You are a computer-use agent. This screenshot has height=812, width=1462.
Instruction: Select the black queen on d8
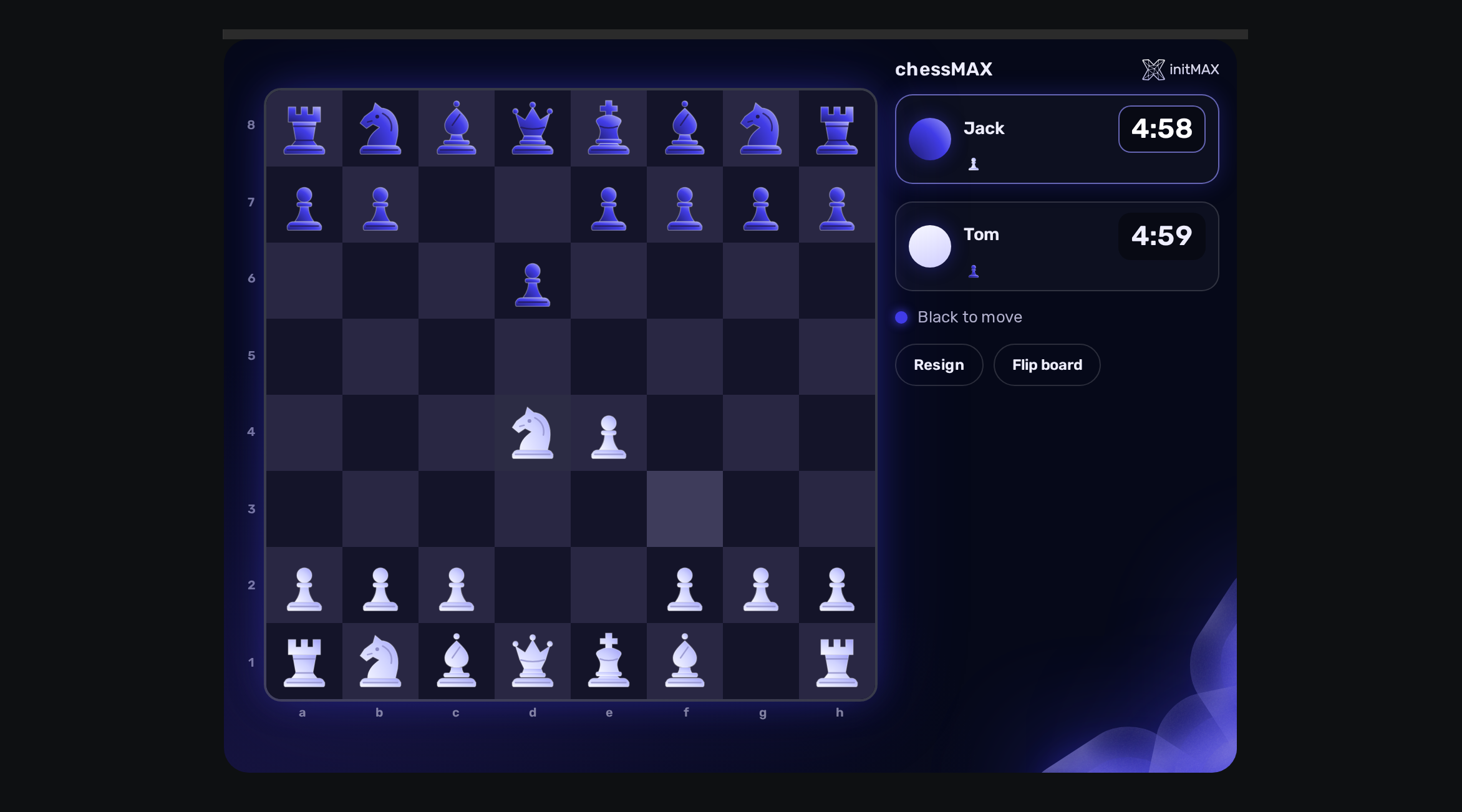pyautogui.click(x=533, y=128)
